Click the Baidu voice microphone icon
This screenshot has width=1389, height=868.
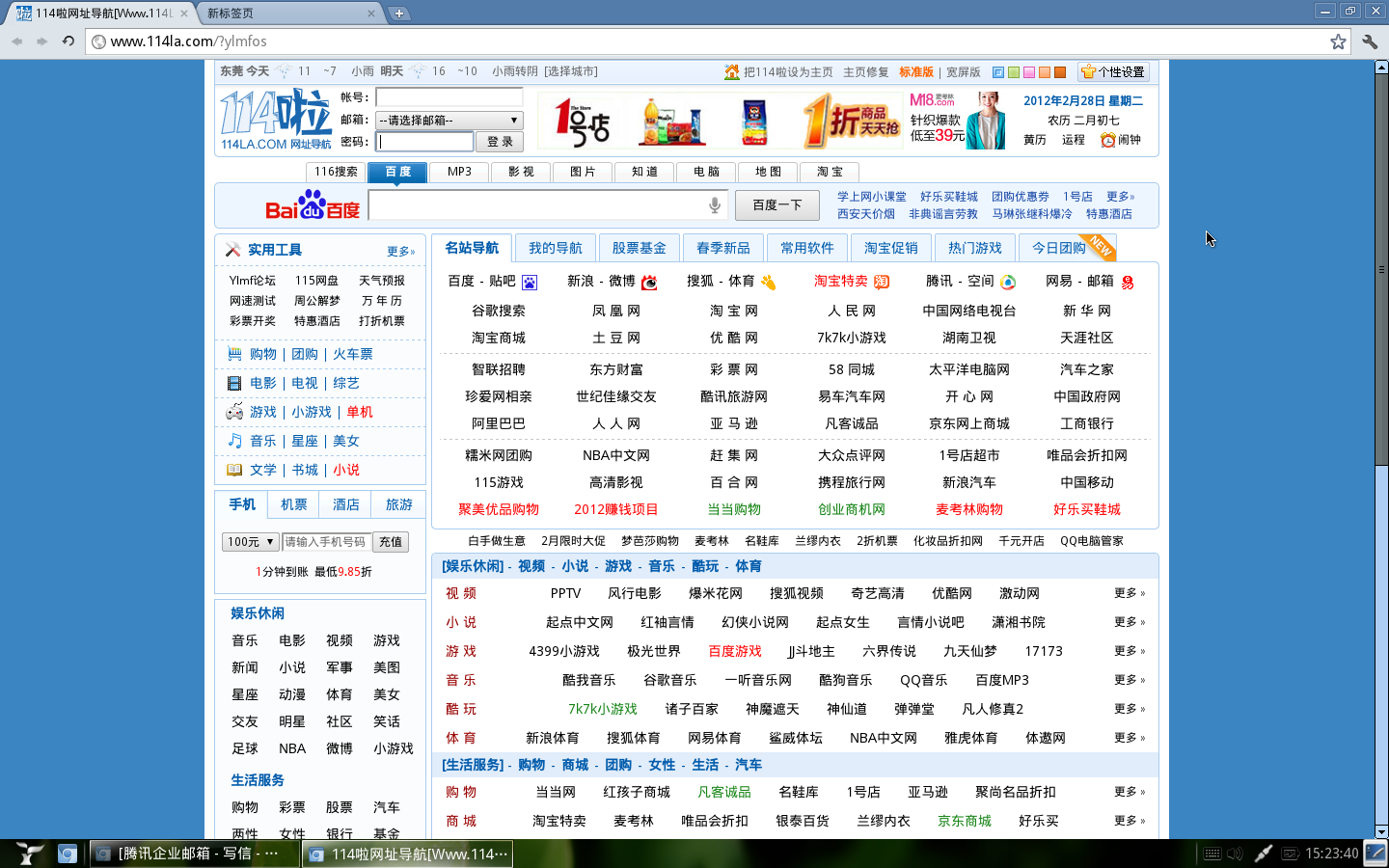click(715, 204)
